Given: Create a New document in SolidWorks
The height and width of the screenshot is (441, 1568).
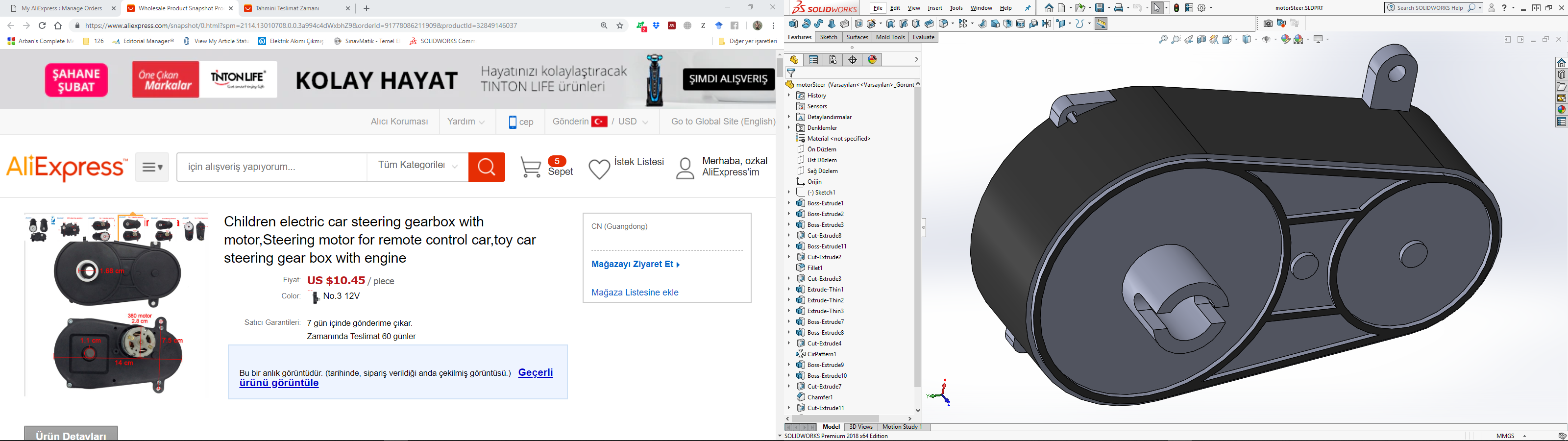Looking at the screenshot, I should 1061,8.
